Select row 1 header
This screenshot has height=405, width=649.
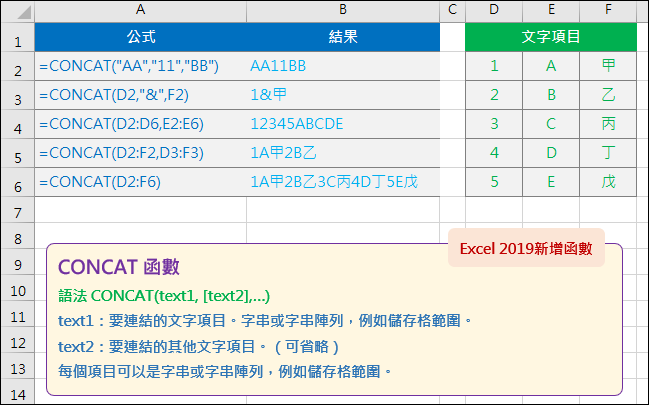tap(18, 37)
